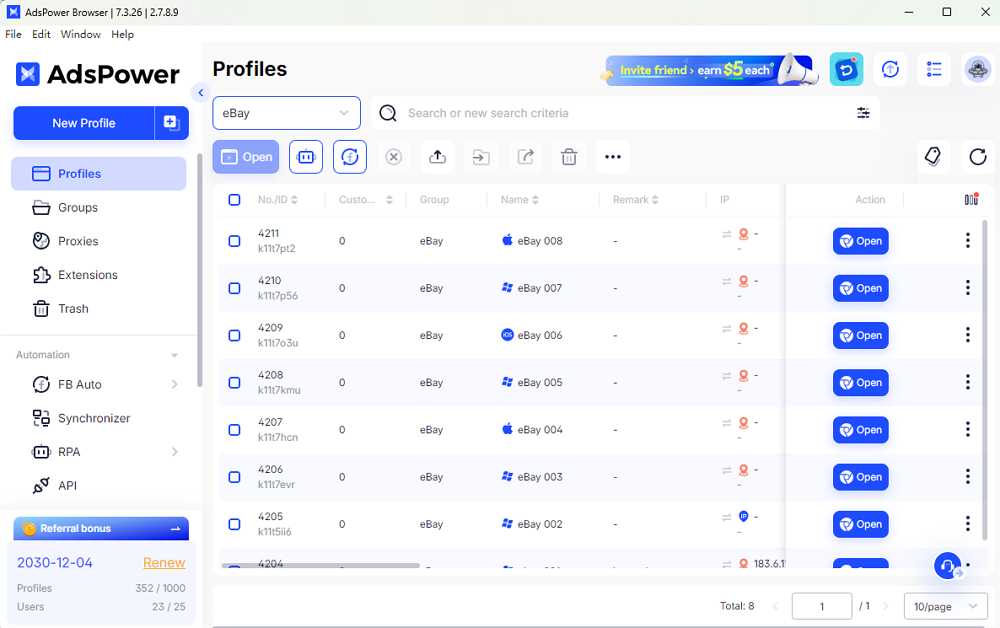Click proxy location icon for eBay 007
Image resolution: width=1000 pixels, height=628 pixels.
pos(743,281)
